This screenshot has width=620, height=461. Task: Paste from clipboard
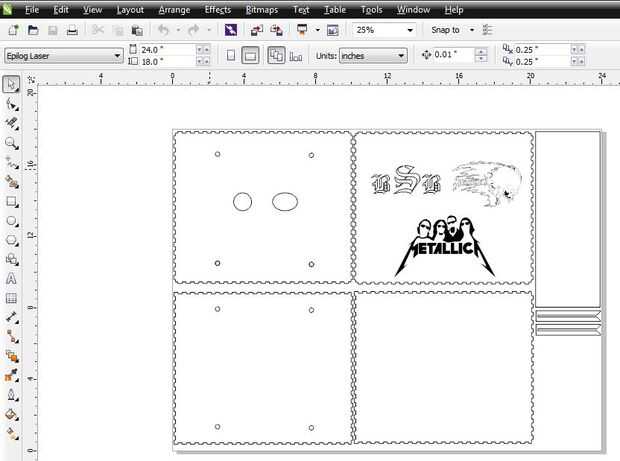pos(137,30)
